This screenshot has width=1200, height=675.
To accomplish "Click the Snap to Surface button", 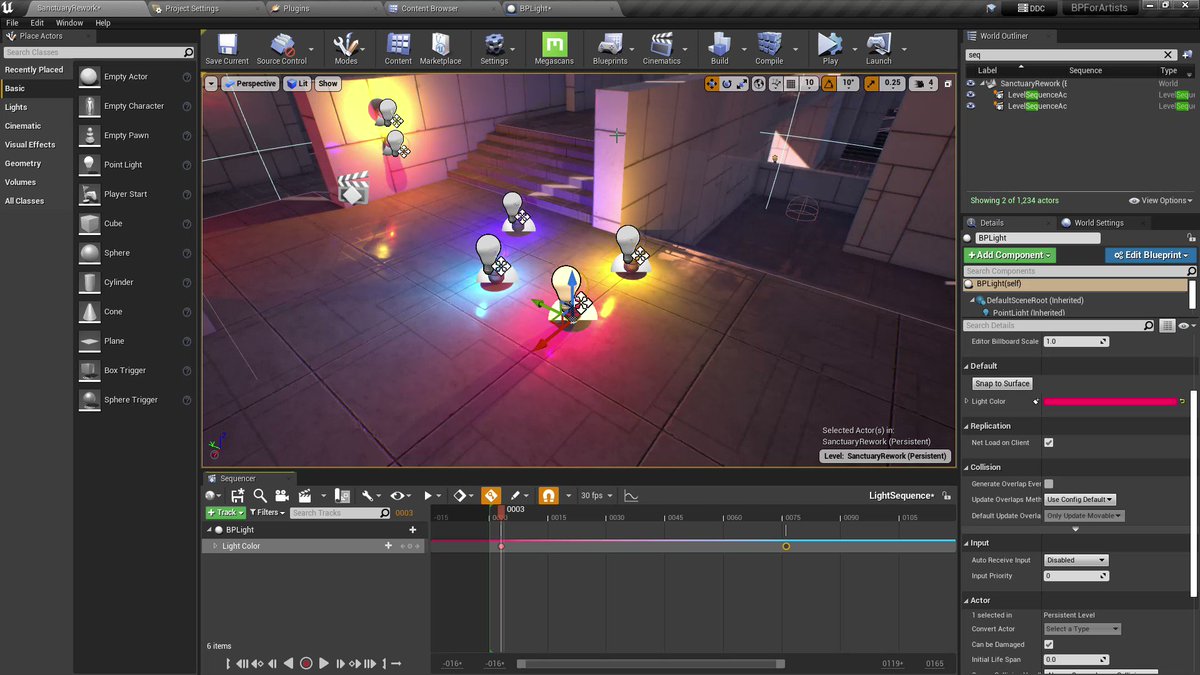I will pos(1002,383).
